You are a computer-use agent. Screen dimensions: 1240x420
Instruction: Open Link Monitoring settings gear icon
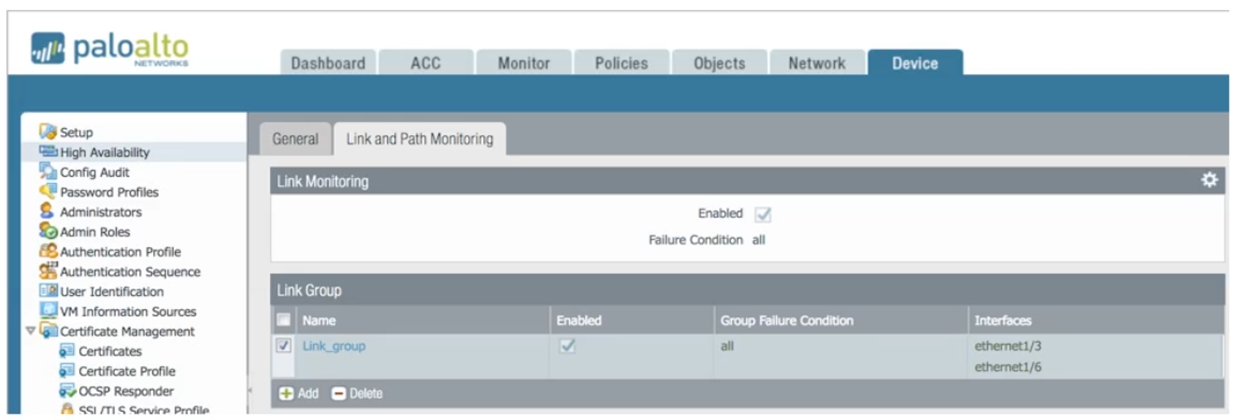click(x=1209, y=180)
